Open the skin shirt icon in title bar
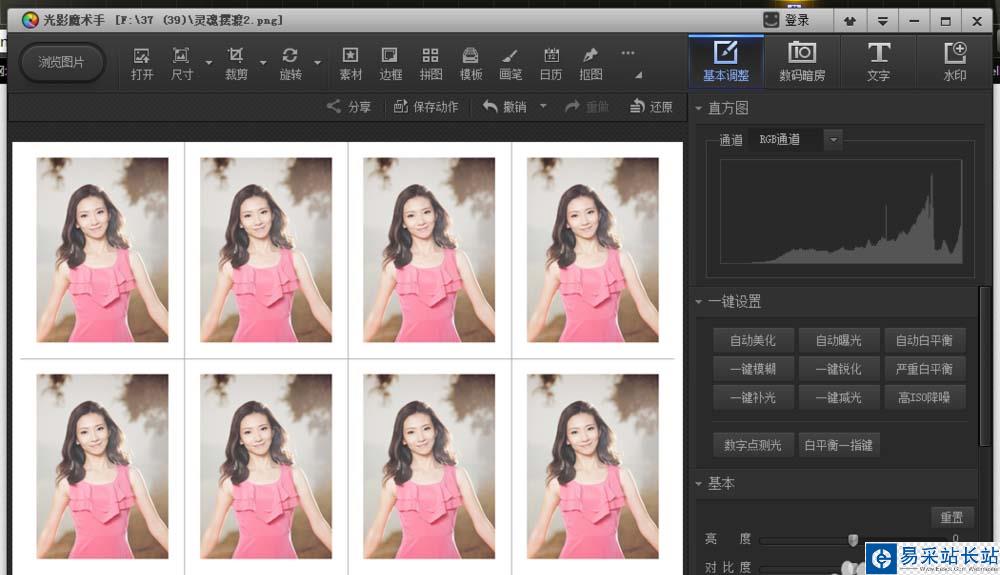The image size is (1000, 575). (x=850, y=21)
